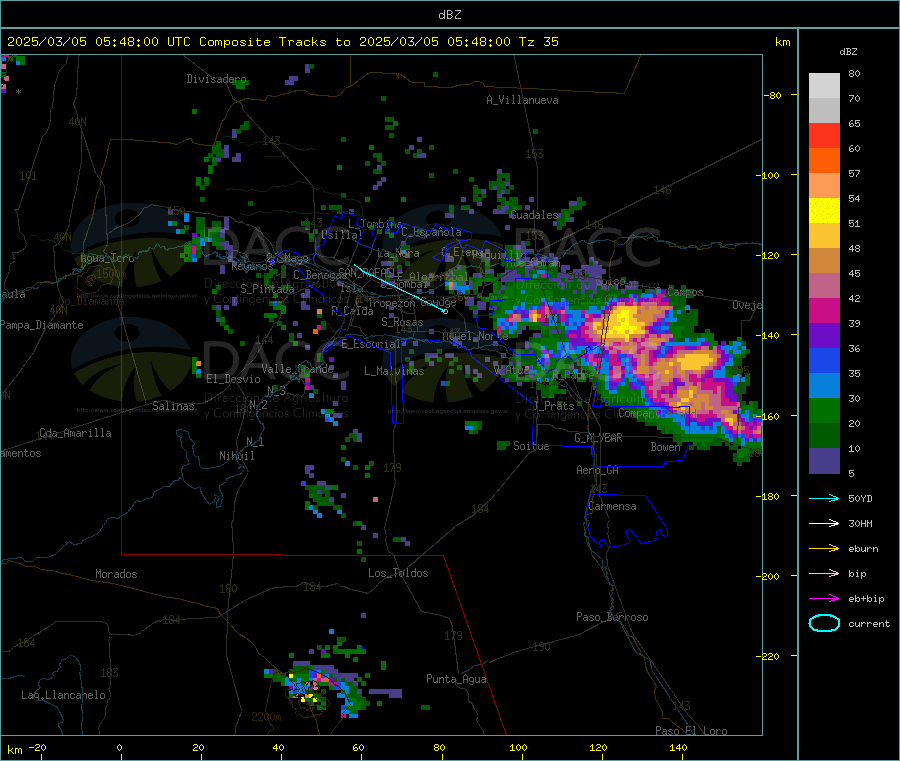Click the Punta_Agua place label
This screenshot has width=900, height=761.
[456, 679]
